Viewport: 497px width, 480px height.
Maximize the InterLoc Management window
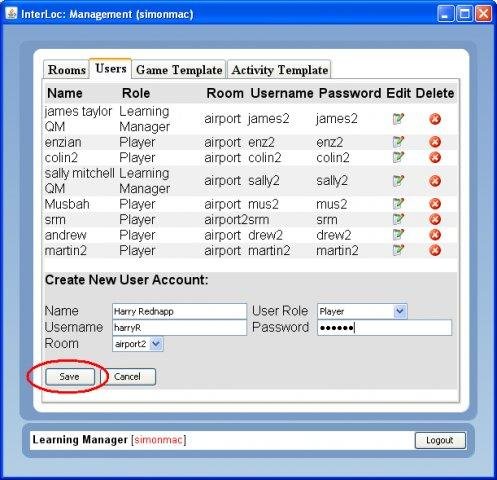(464, 14)
